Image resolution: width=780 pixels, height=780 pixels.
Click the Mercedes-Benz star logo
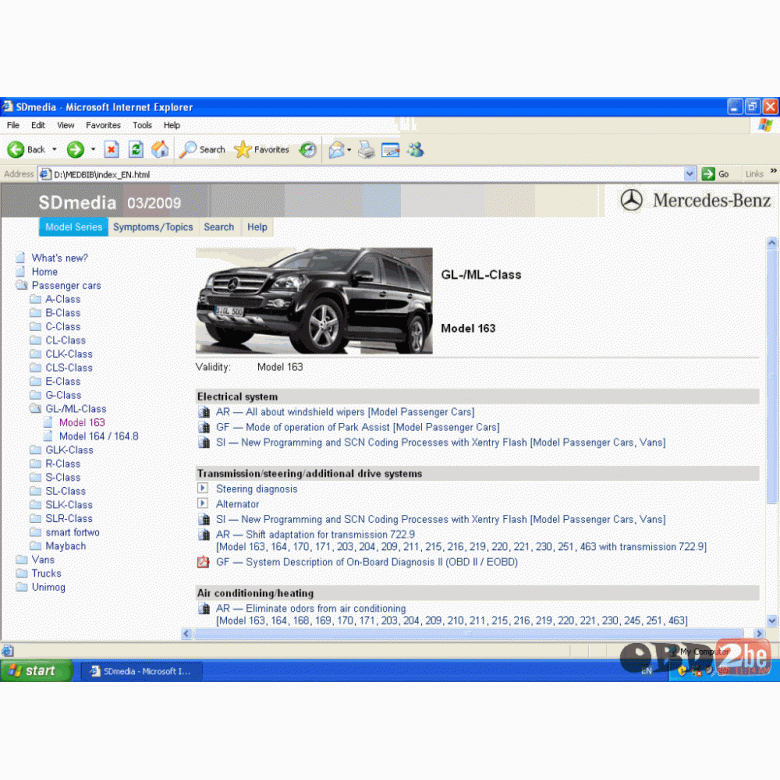click(631, 200)
